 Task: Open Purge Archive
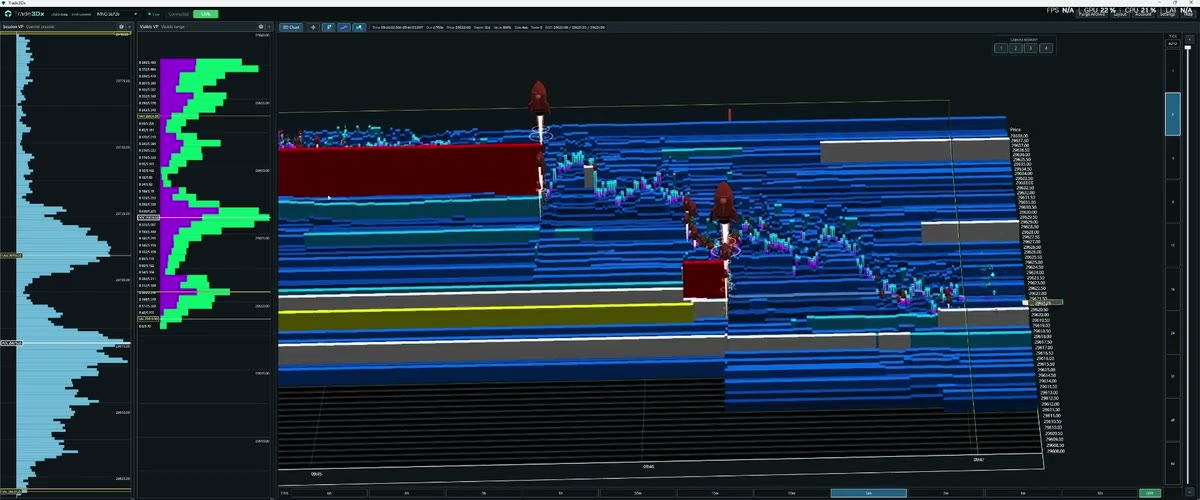coord(1092,14)
